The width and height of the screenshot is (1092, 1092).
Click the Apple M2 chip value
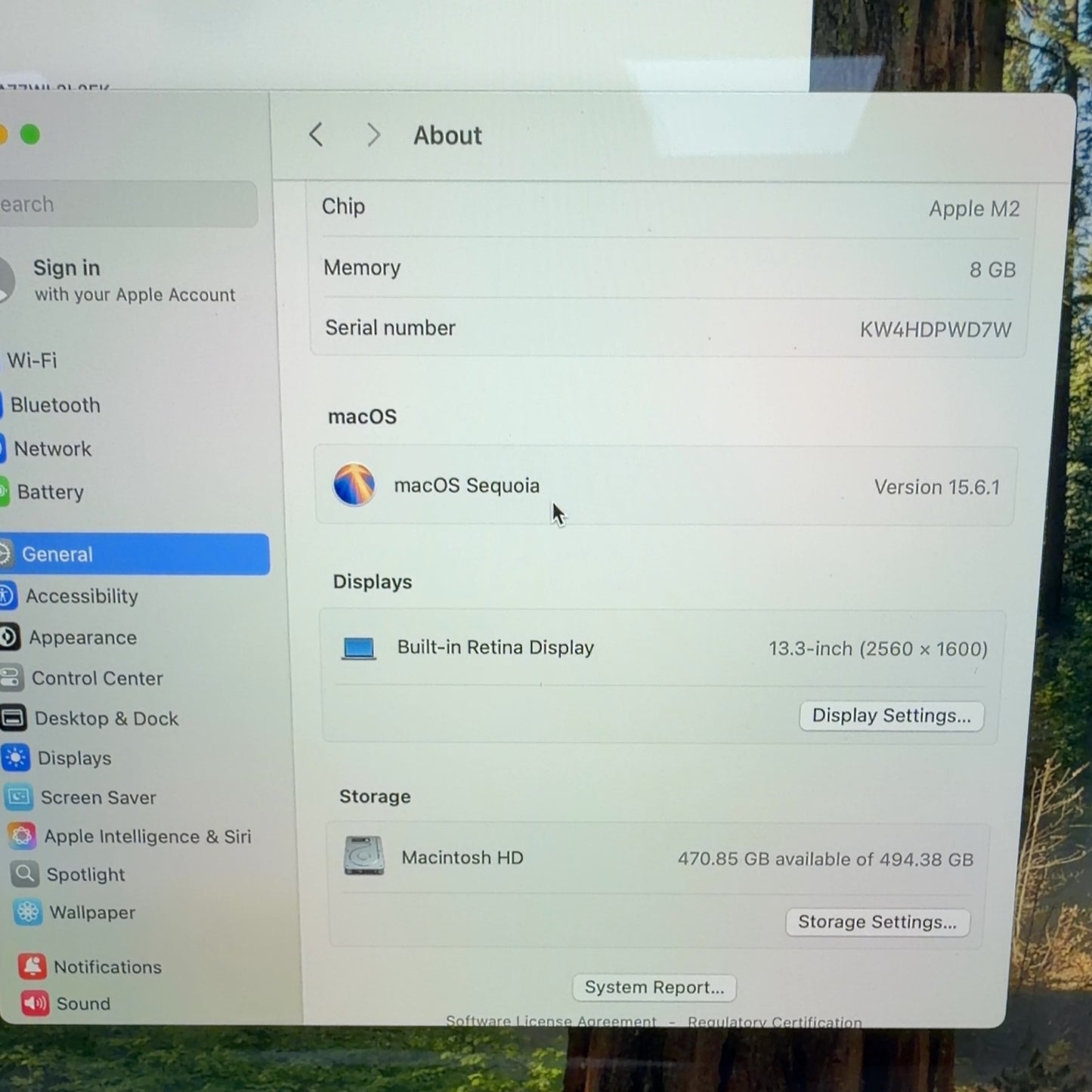[x=974, y=209]
